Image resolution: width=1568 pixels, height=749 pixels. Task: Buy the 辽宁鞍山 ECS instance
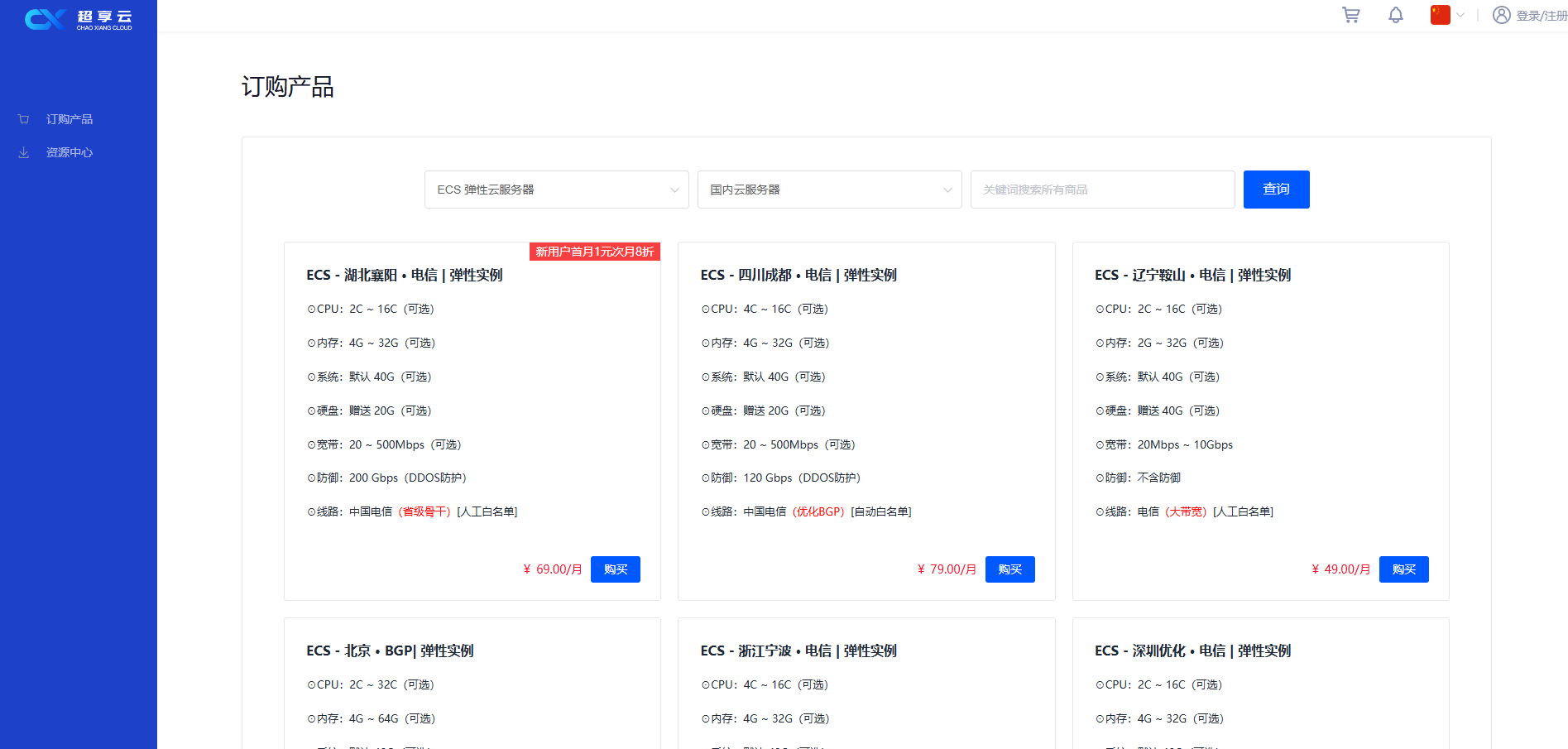[1403, 569]
